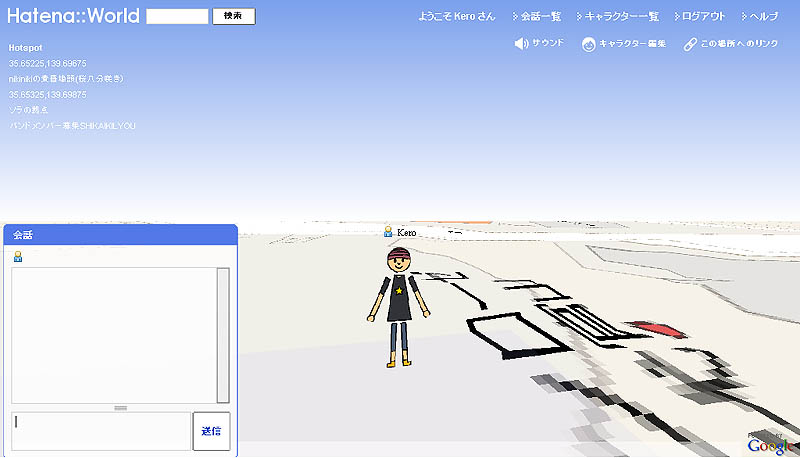The height and width of the screenshot is (458, 800).
Task: Click the Kero stick-figure avatar
Action: [x=398, y=307]
